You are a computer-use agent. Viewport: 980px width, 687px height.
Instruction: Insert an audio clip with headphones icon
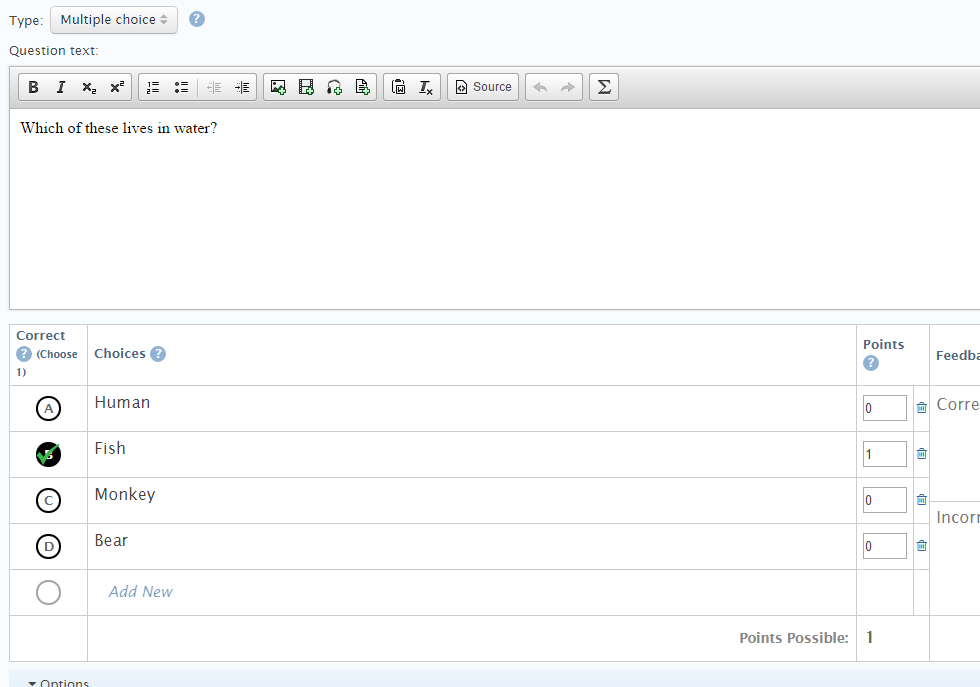click(335, 87)
